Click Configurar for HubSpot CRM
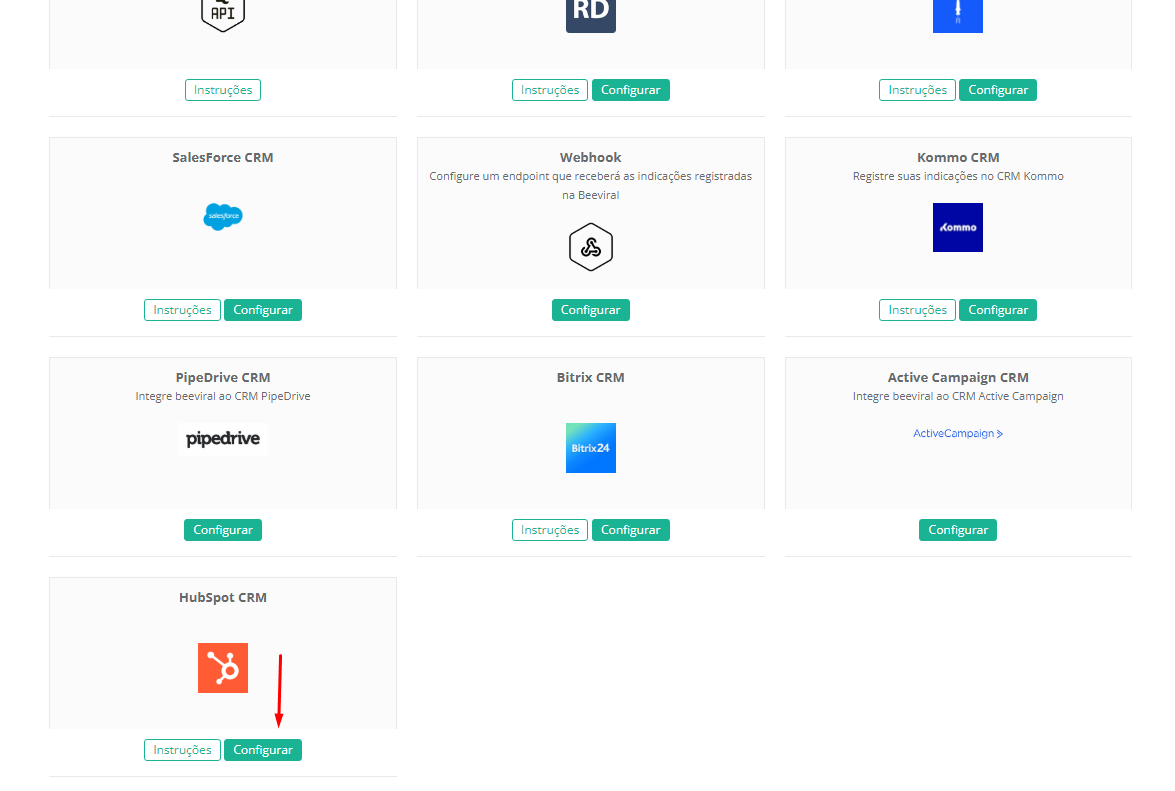The height and width of the screenshot is (791, 1175). (x=262, y=751)
